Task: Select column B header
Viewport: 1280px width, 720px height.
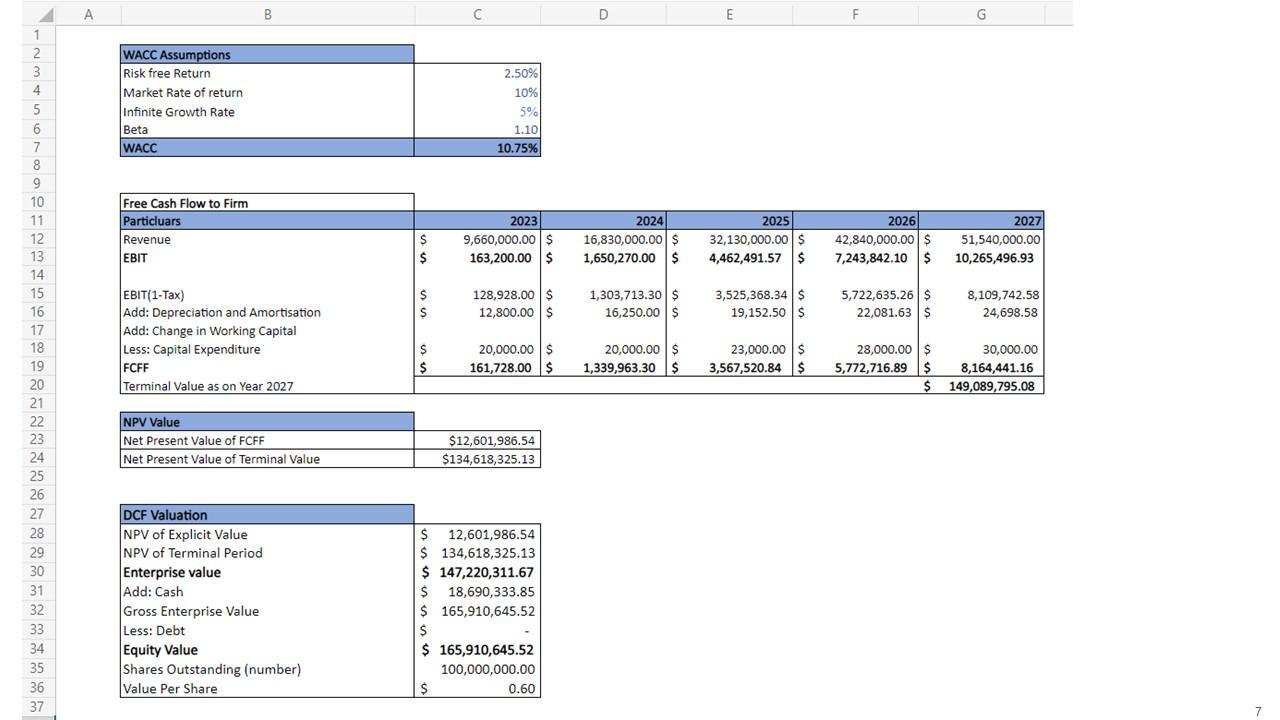Action: point(267,15)
